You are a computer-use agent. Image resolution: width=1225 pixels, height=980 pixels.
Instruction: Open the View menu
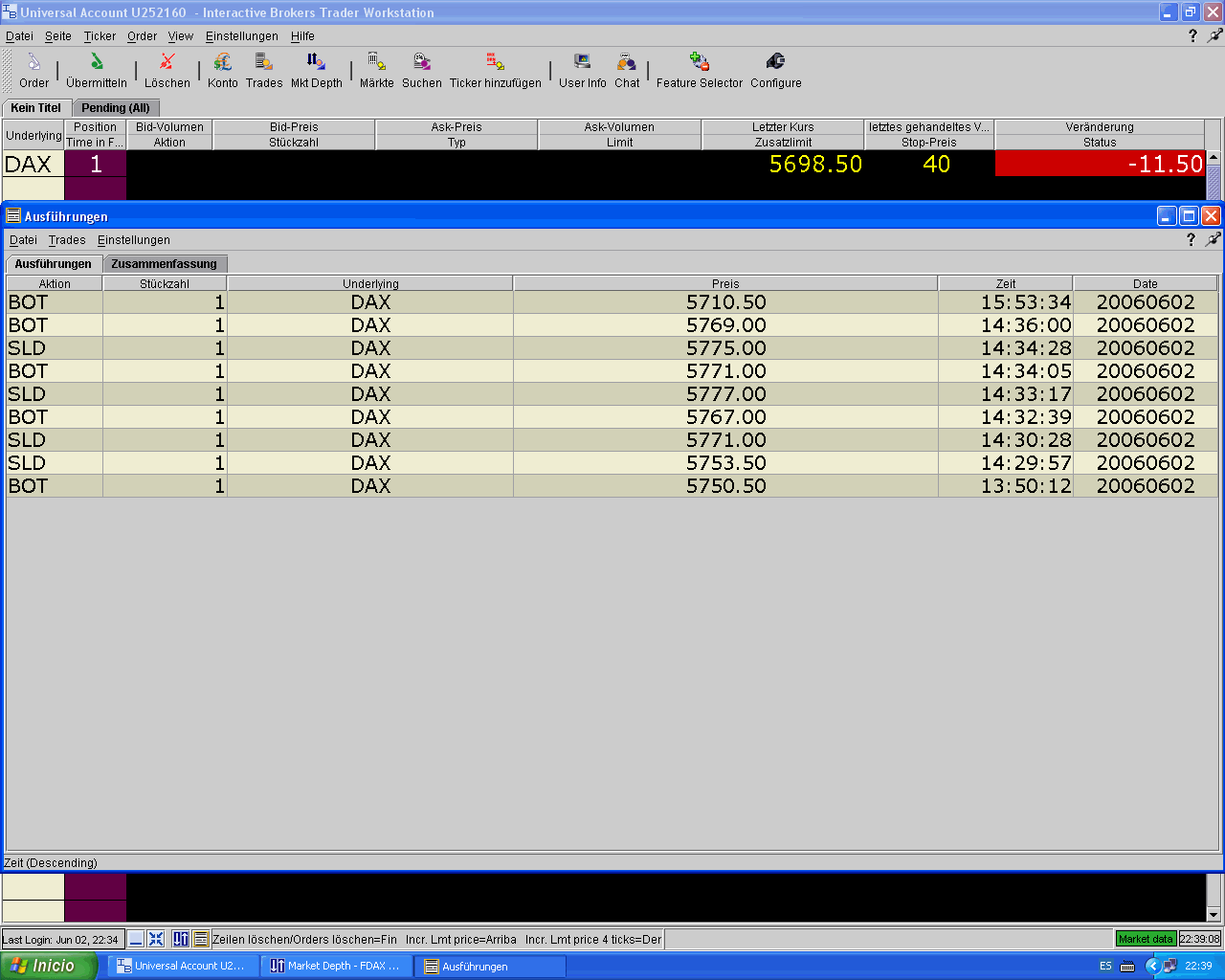[x=181, y=35]
